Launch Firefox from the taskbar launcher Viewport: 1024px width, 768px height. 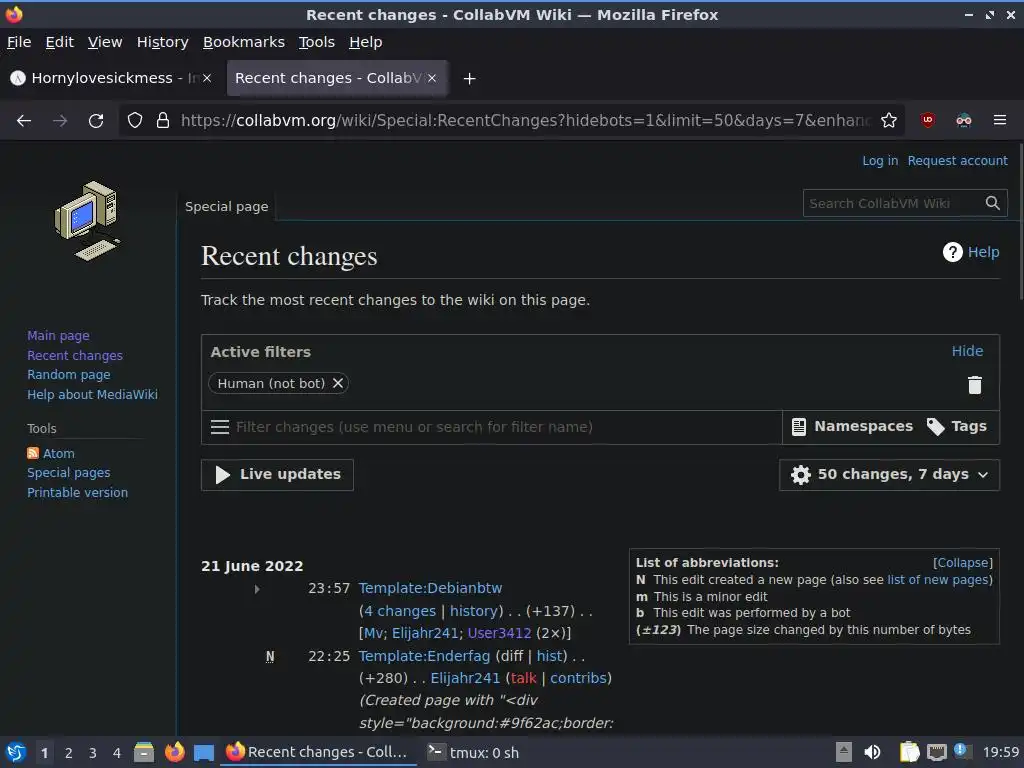pyautogui.click(x=174, y=752)
